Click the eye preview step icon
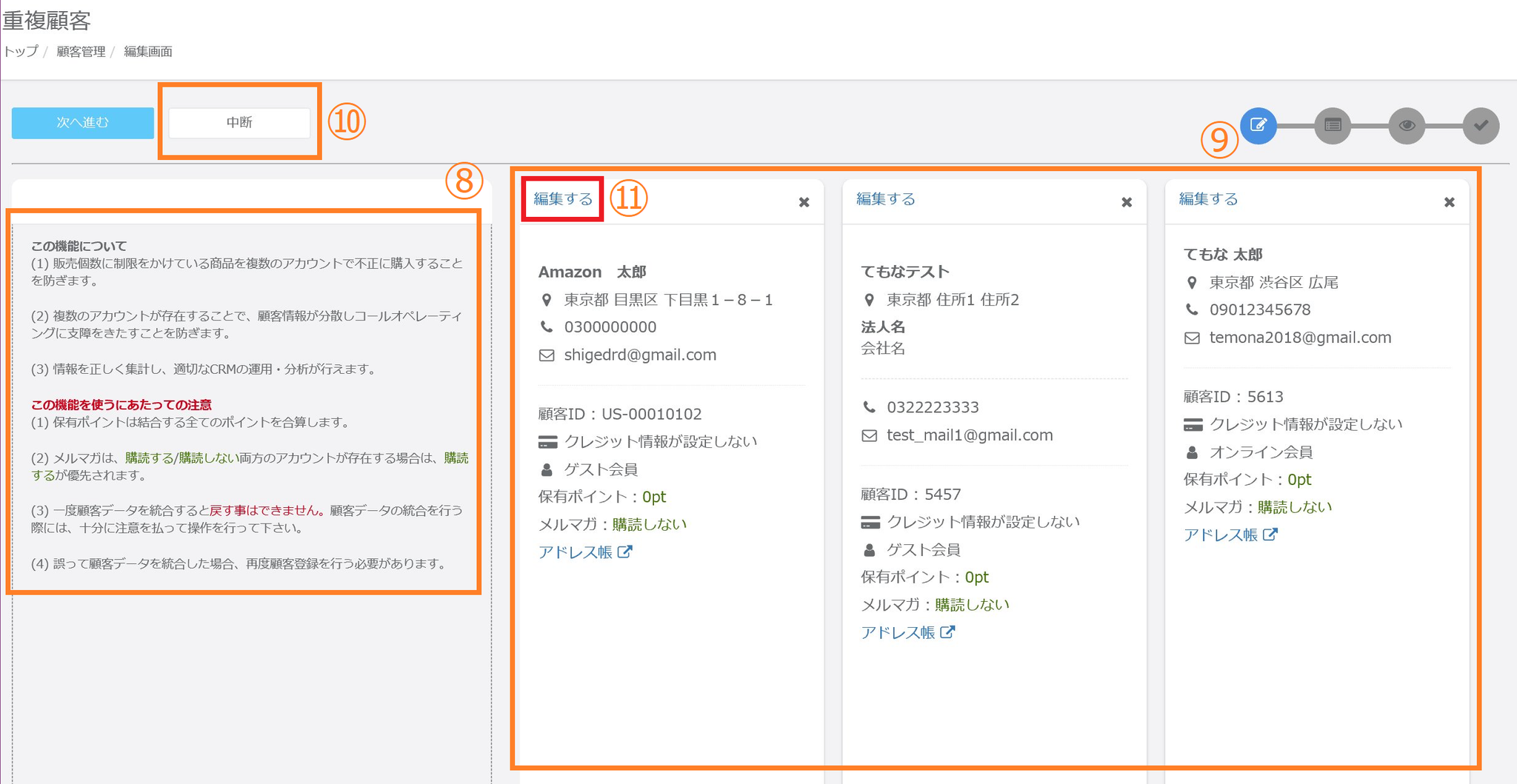 pos(1407,125)
